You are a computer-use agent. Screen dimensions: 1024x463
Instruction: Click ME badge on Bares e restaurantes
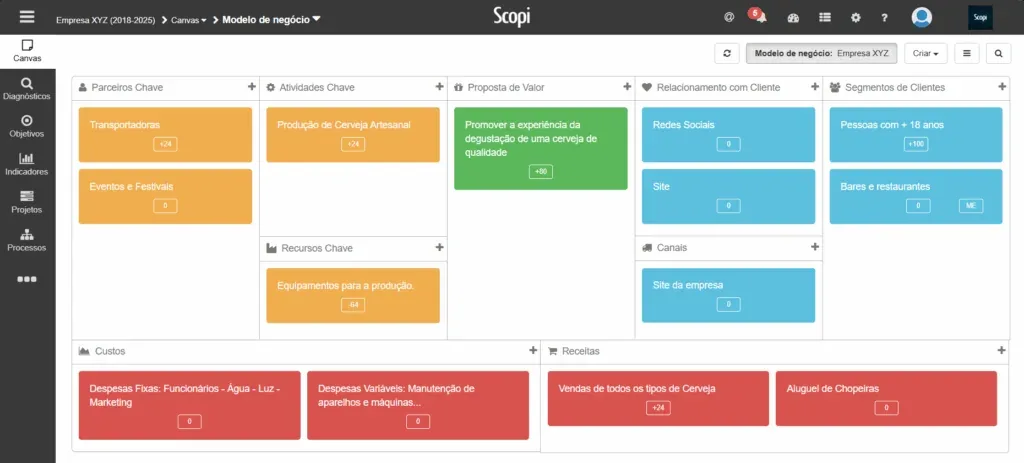coord(970,206)
